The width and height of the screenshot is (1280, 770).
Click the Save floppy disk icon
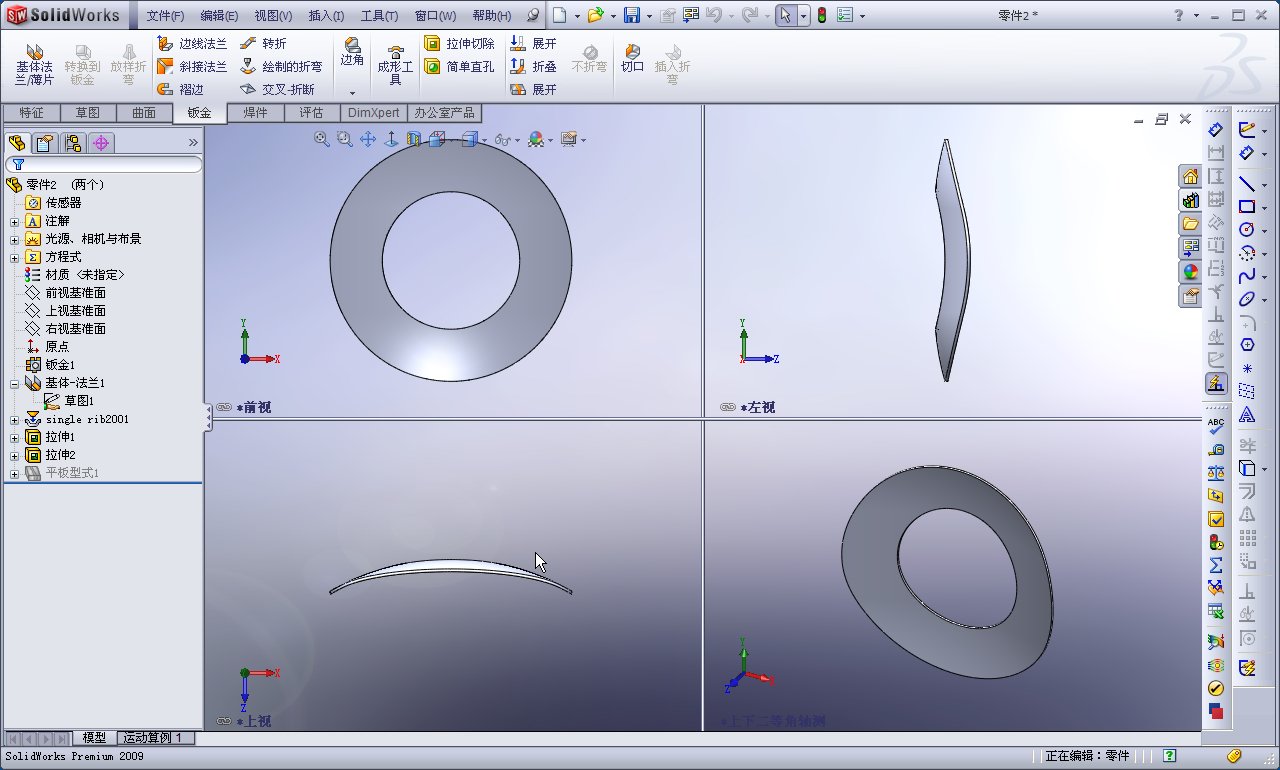(632, 16)
